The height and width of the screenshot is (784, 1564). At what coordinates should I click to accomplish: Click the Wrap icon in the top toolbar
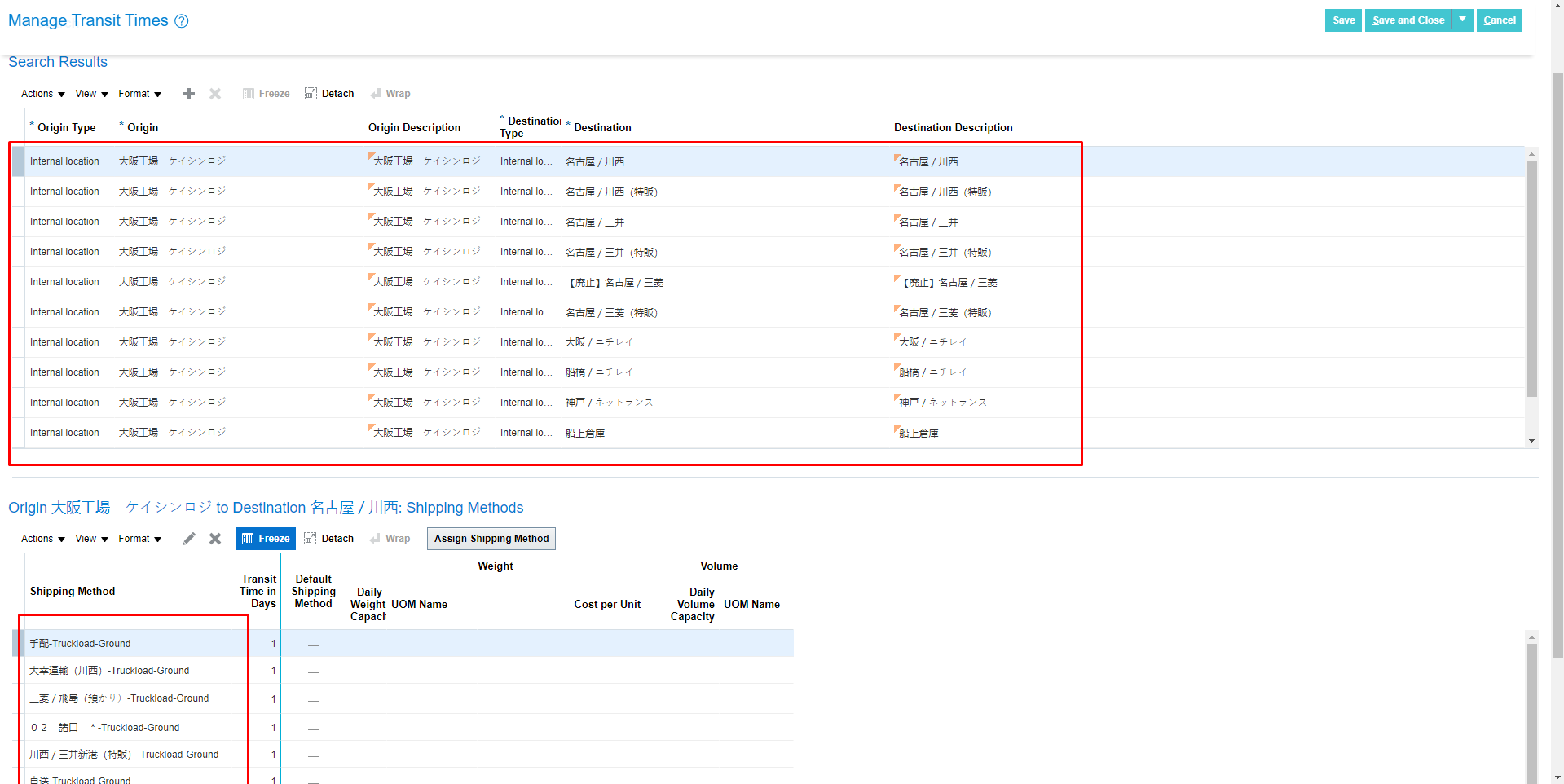[390, 93]
